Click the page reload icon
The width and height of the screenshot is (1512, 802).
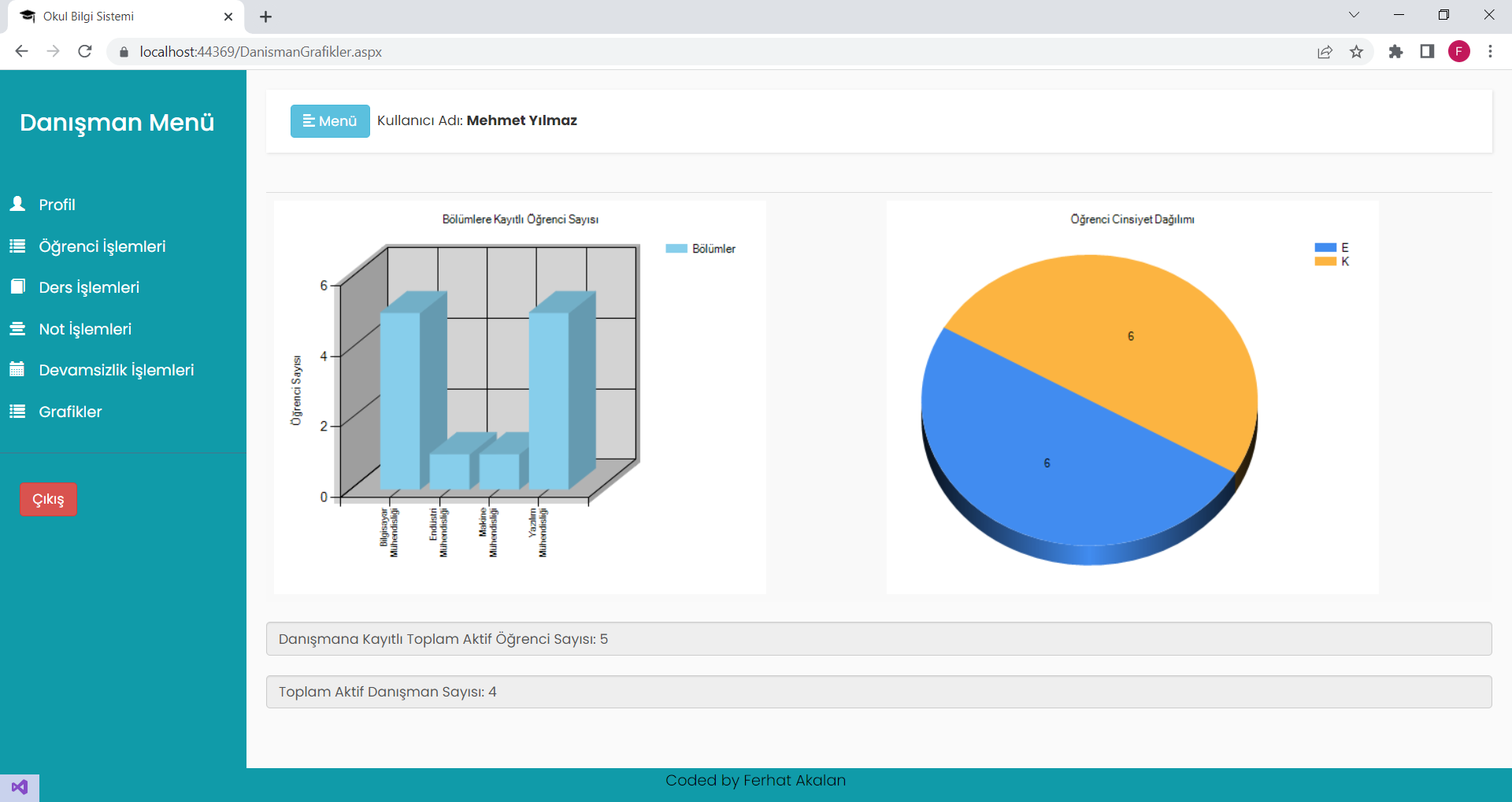point(84,51)
